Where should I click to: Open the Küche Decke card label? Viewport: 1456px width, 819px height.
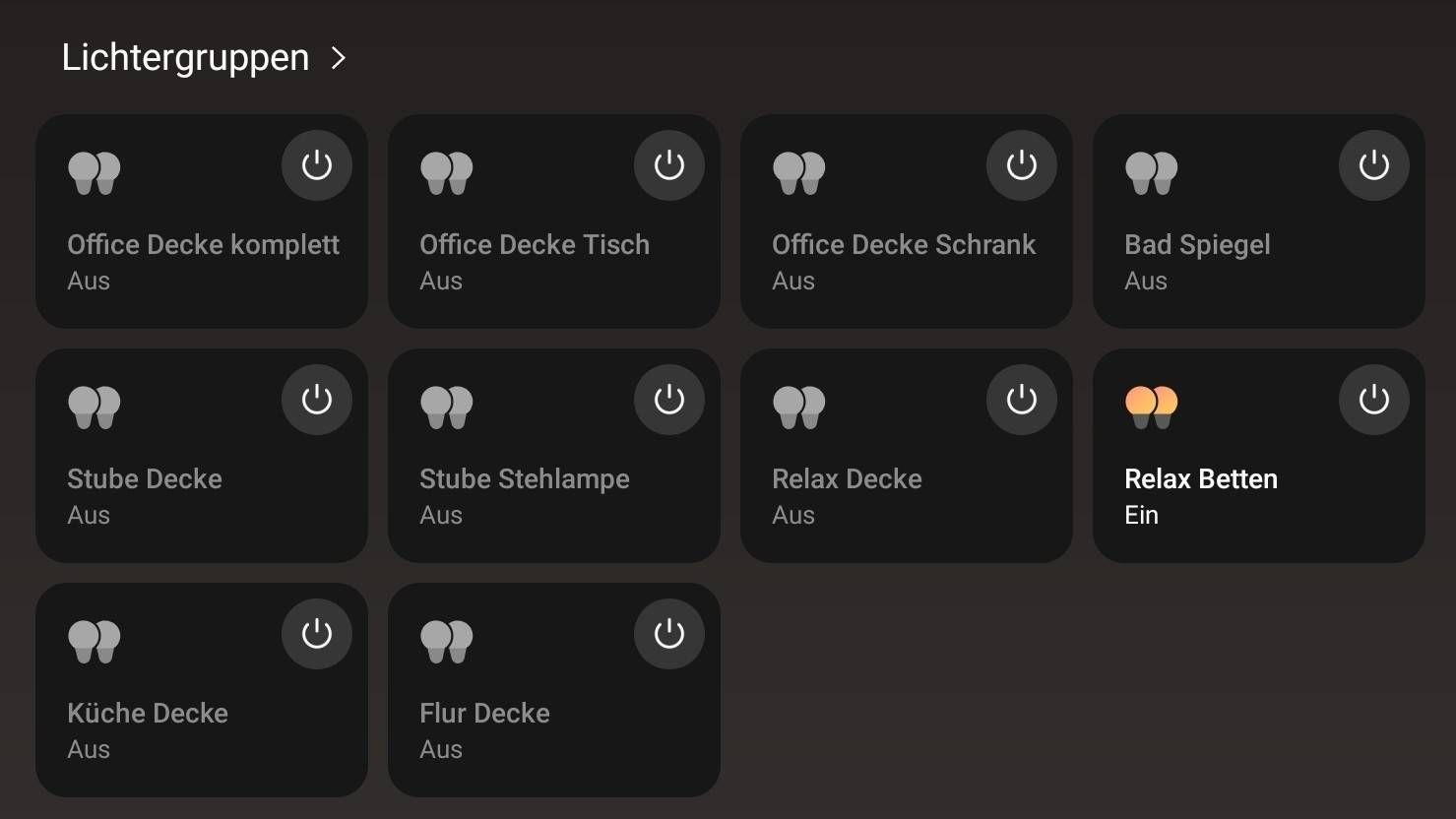pyautogui.click(x=148, y=713)
